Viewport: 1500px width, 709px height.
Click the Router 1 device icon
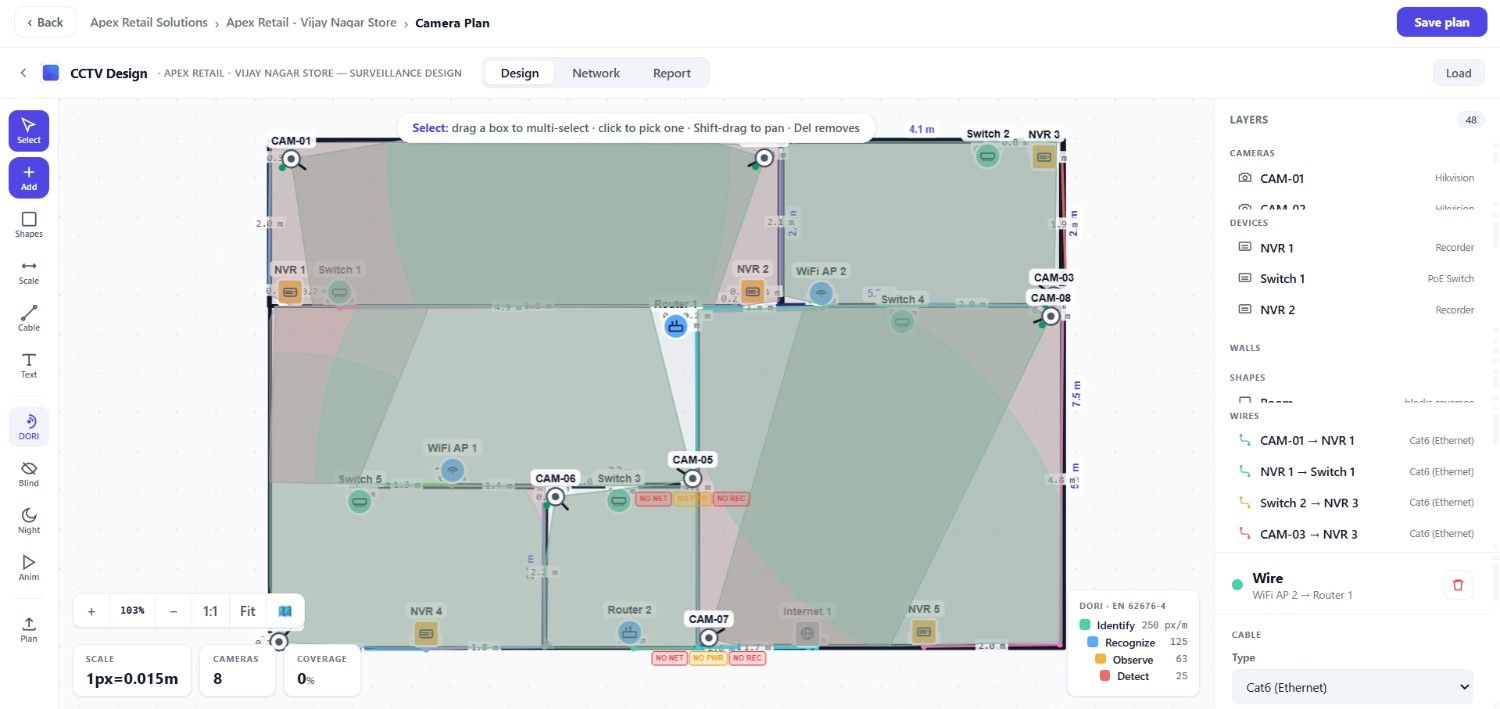pos(676,325)
